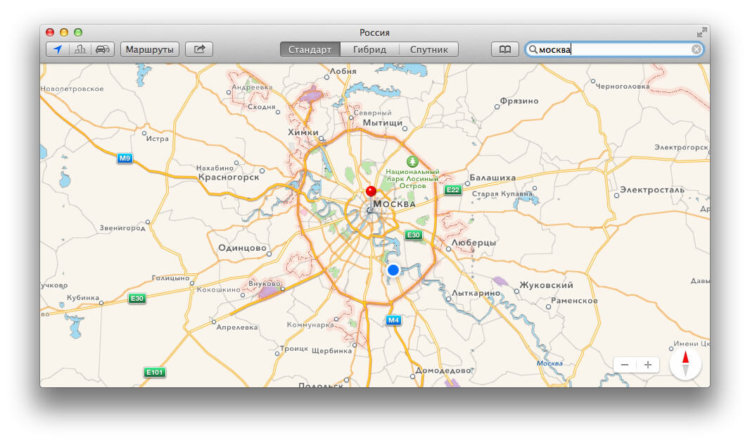The image size is (750, 443).
Task: Select the Лосиный Остров park icon
Action: pyautogui.click(x=412, y=161)
